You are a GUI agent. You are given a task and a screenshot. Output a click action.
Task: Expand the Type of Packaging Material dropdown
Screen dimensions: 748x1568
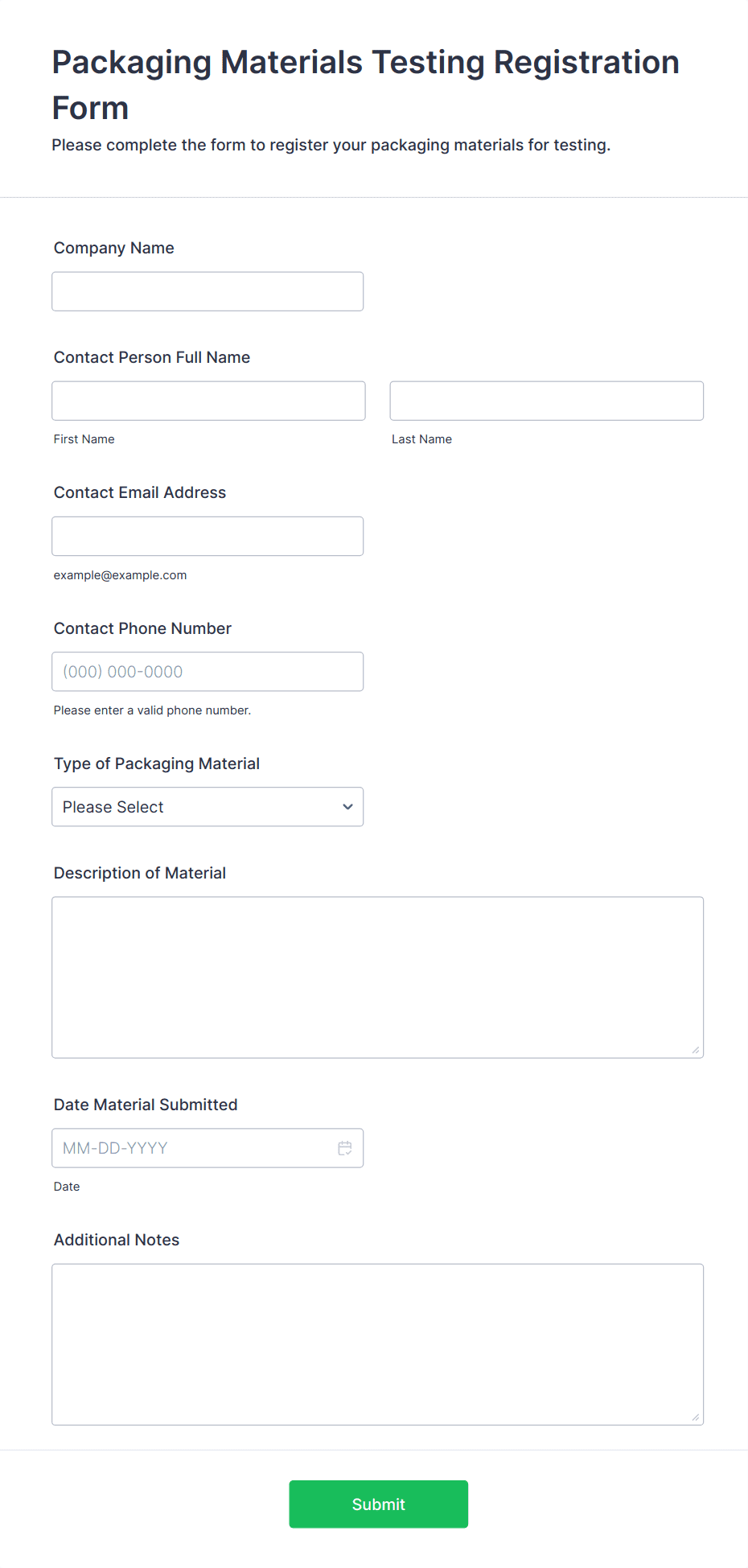coord(207,807)
